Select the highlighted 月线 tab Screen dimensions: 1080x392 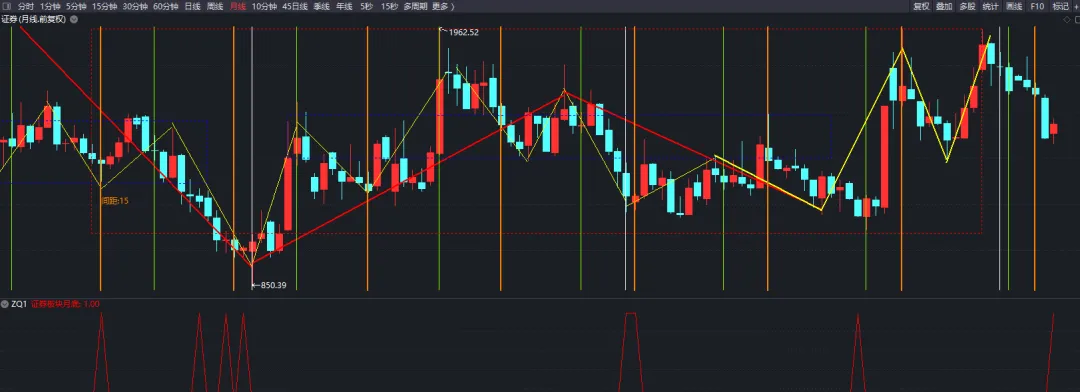[x=238, y=6]
